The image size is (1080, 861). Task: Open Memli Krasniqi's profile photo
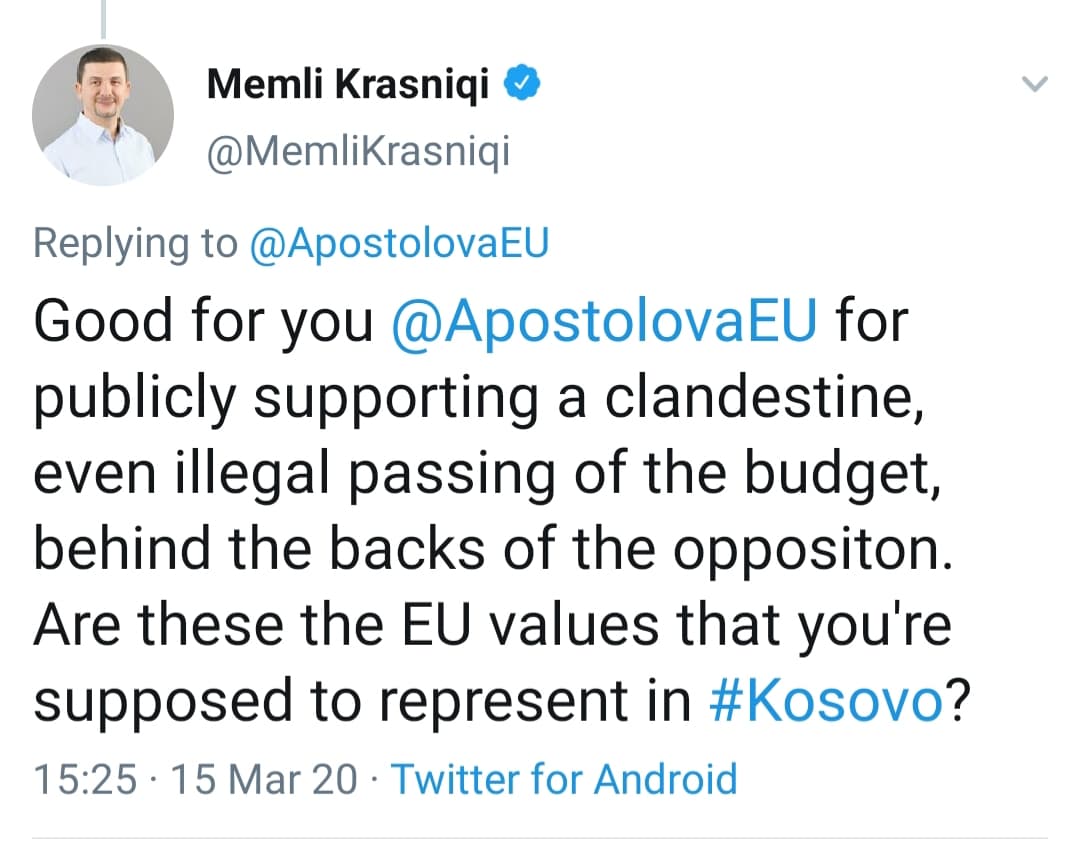(103, 115)
